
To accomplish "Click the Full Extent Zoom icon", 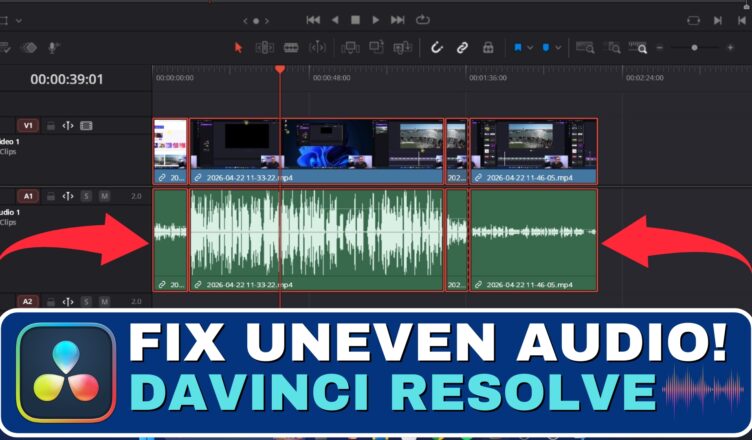I will [x=585, y=48].
